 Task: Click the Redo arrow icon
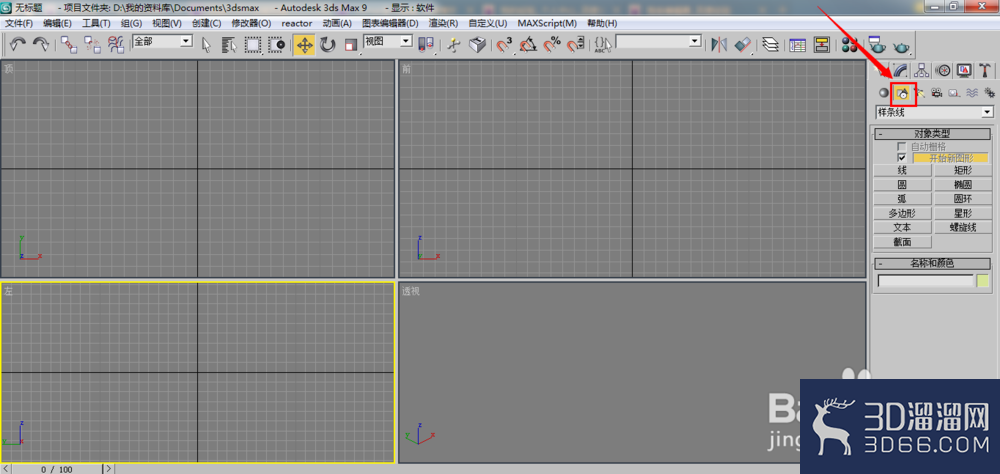[x=41, y=45]
